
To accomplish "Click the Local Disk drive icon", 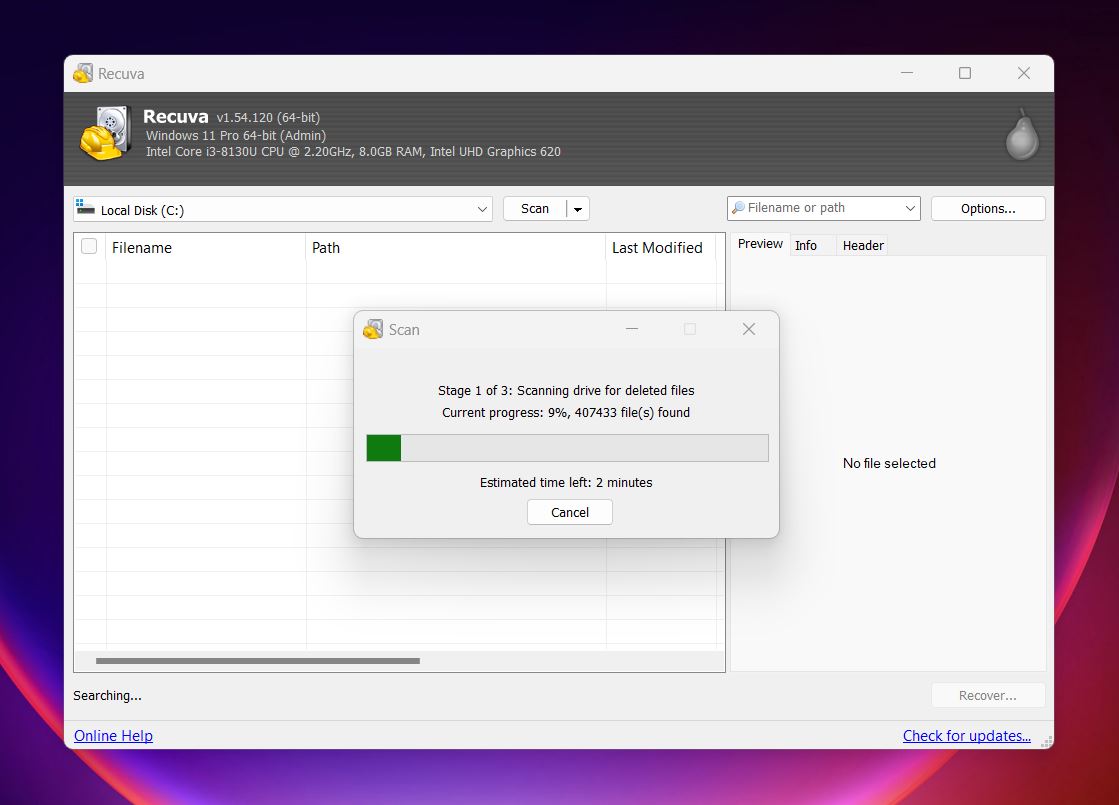I will (86, 208).
